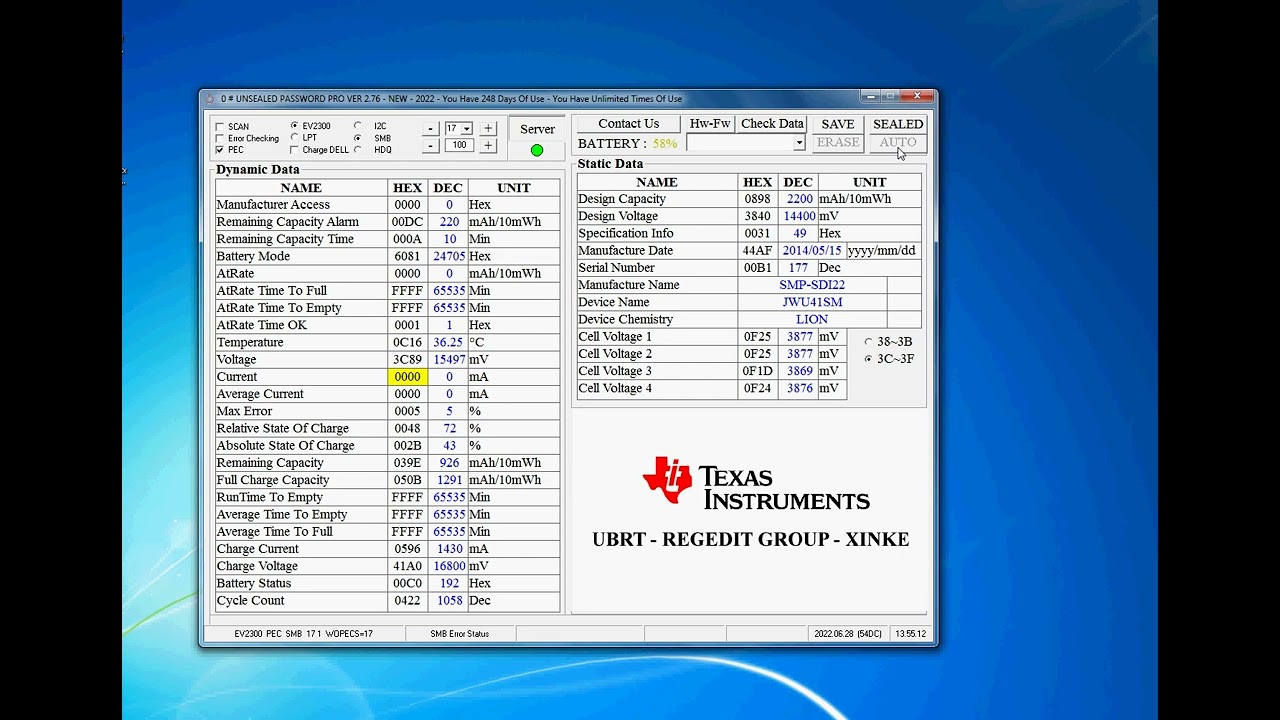Click the 'Relative State Of Charge' row name
Screen dimensions: 1280x720
click(x=283, y=428)
